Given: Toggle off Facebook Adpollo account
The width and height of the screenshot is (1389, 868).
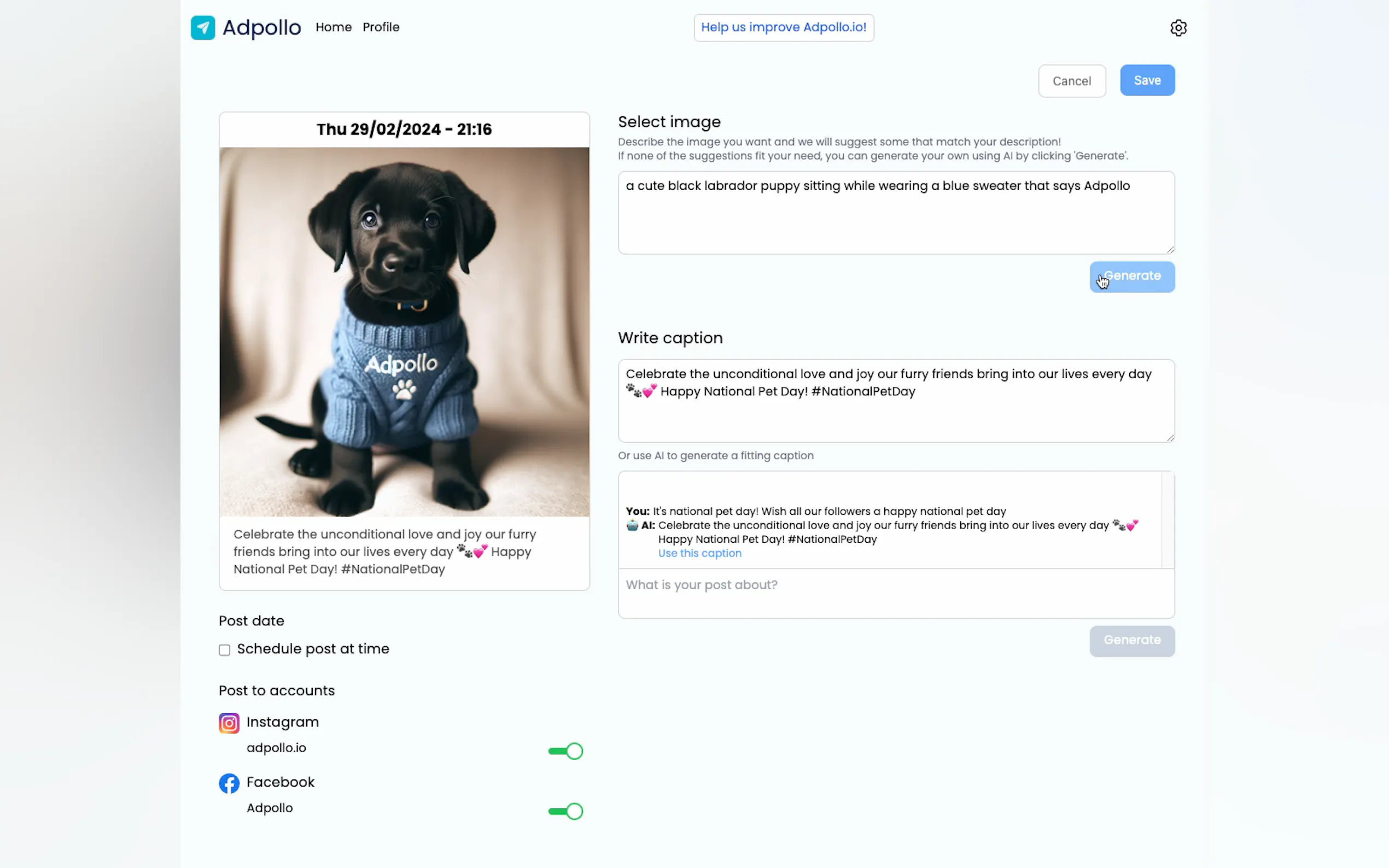Looking at the screenshot, I should coord(565,811).
